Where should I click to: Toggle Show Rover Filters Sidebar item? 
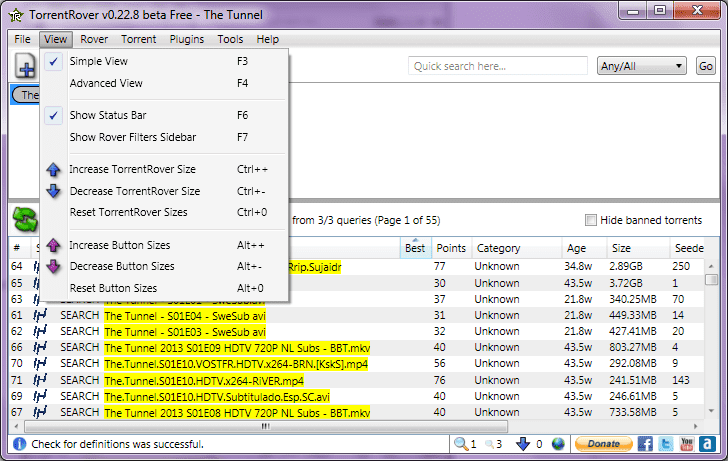pyautogui.click(x=162, y=137)
